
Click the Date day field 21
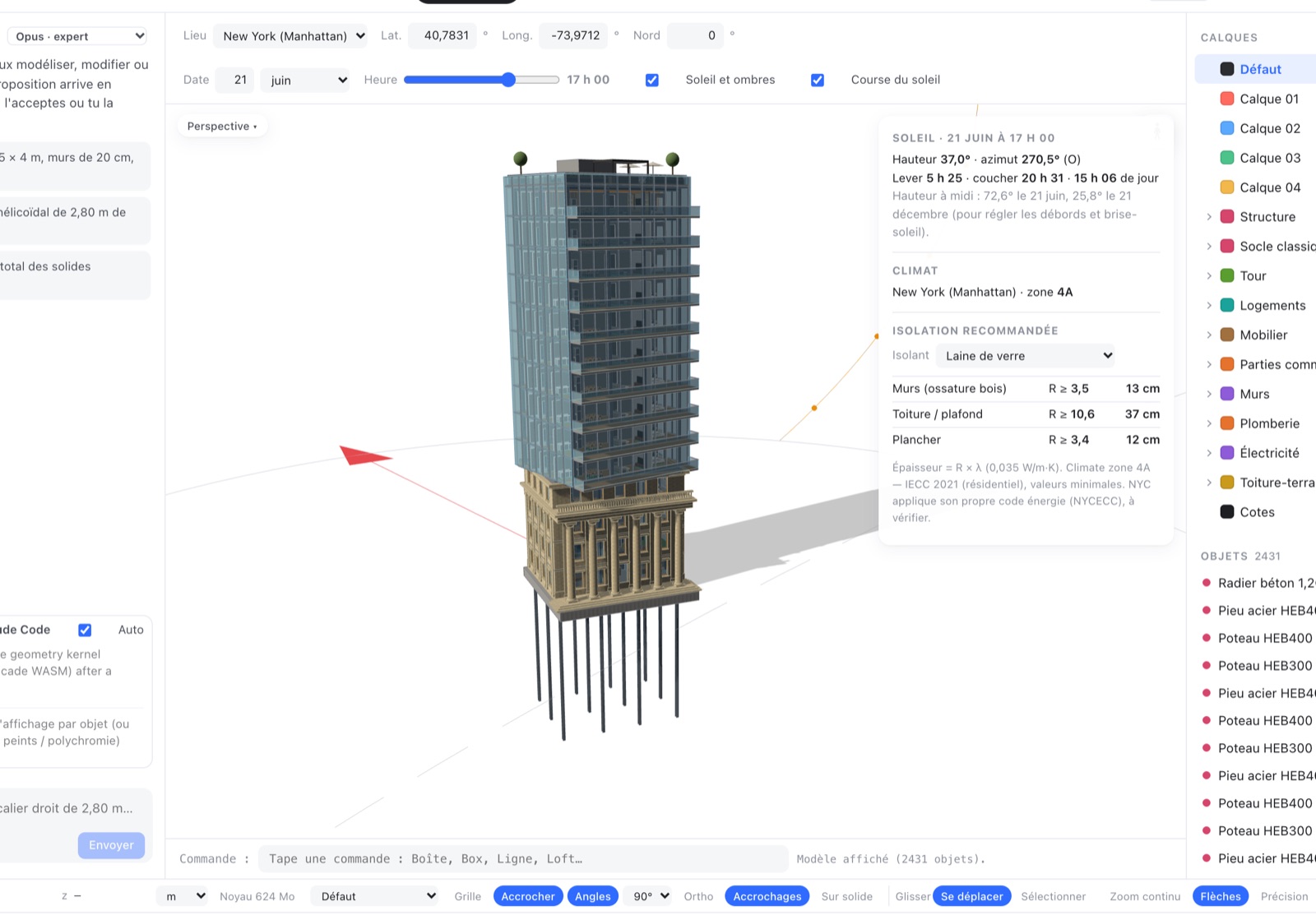(x=234, y=80)
